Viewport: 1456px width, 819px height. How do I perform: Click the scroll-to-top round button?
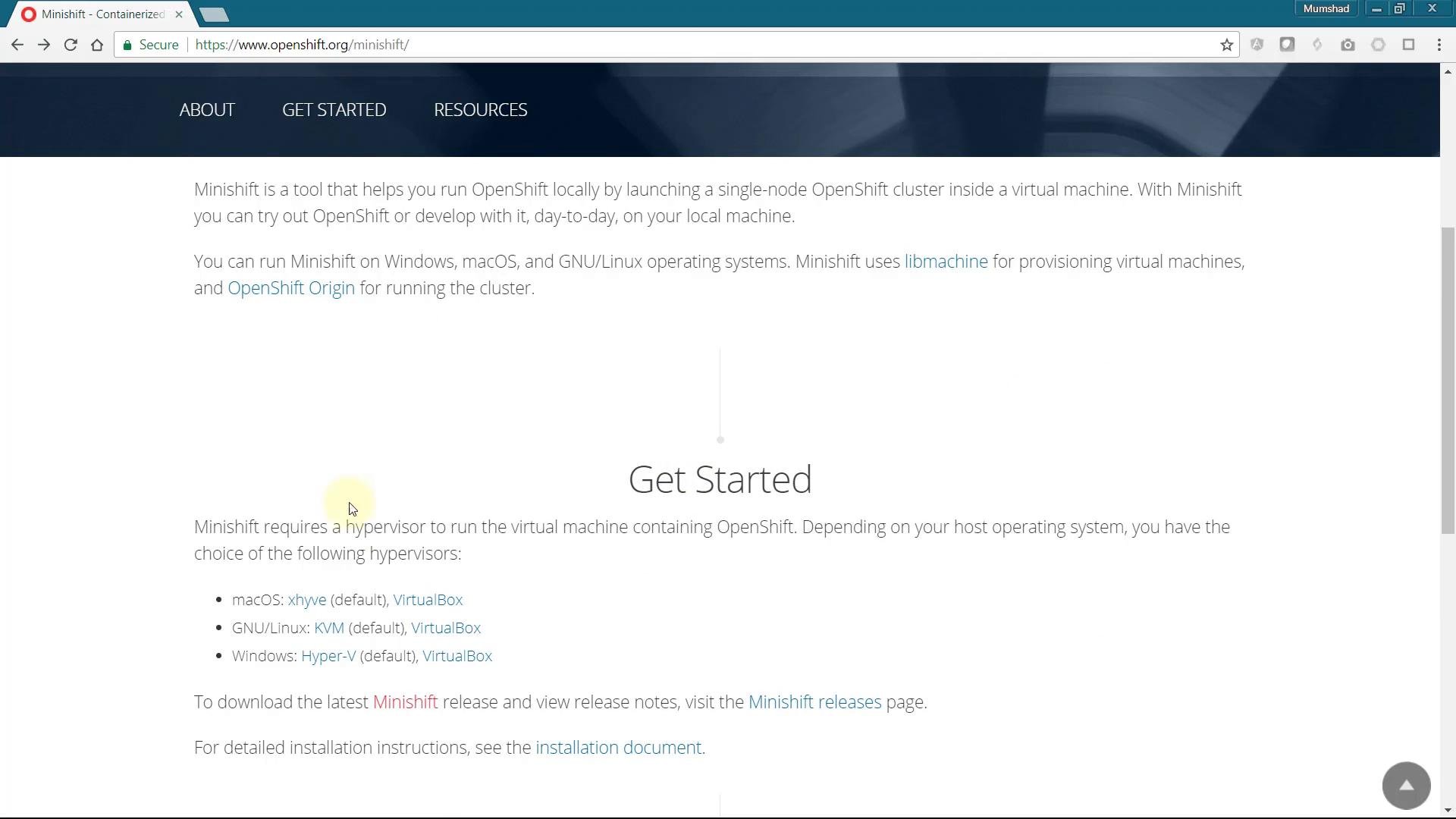(1406, 785)
